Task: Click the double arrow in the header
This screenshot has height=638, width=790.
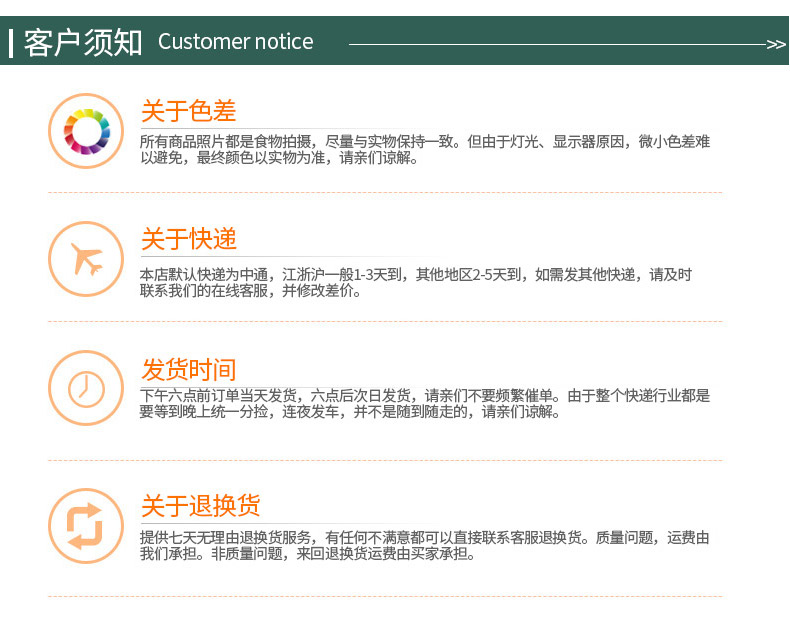Action: (775, 44)
